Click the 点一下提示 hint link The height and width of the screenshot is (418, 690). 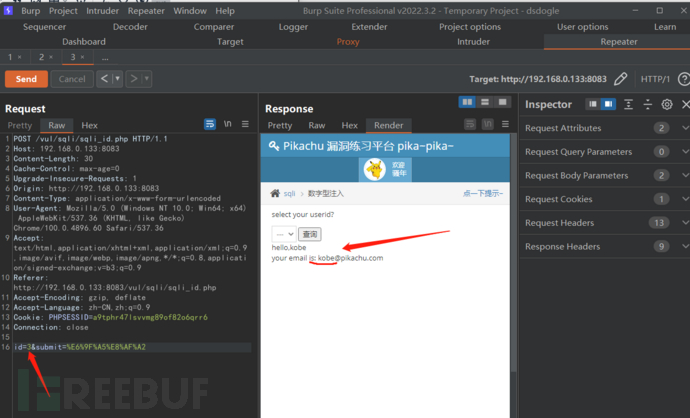(x=483, y=193)
